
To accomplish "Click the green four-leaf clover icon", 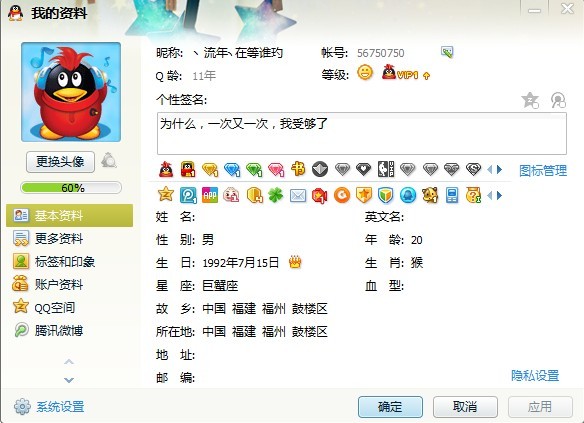I will click(x=276, y=195).
